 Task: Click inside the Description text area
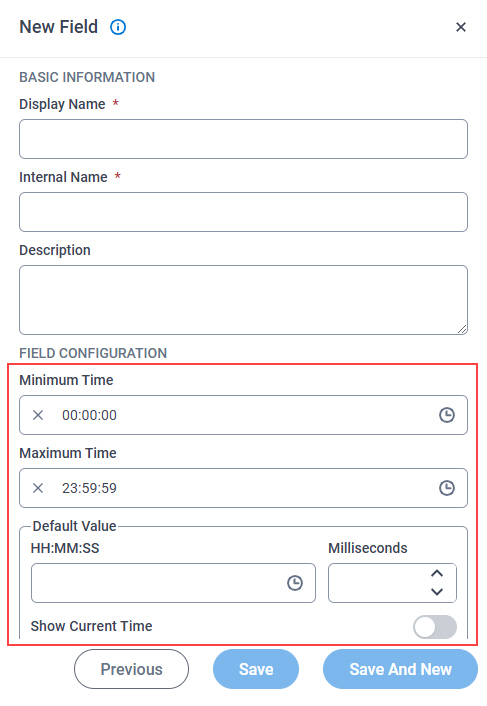243,300
